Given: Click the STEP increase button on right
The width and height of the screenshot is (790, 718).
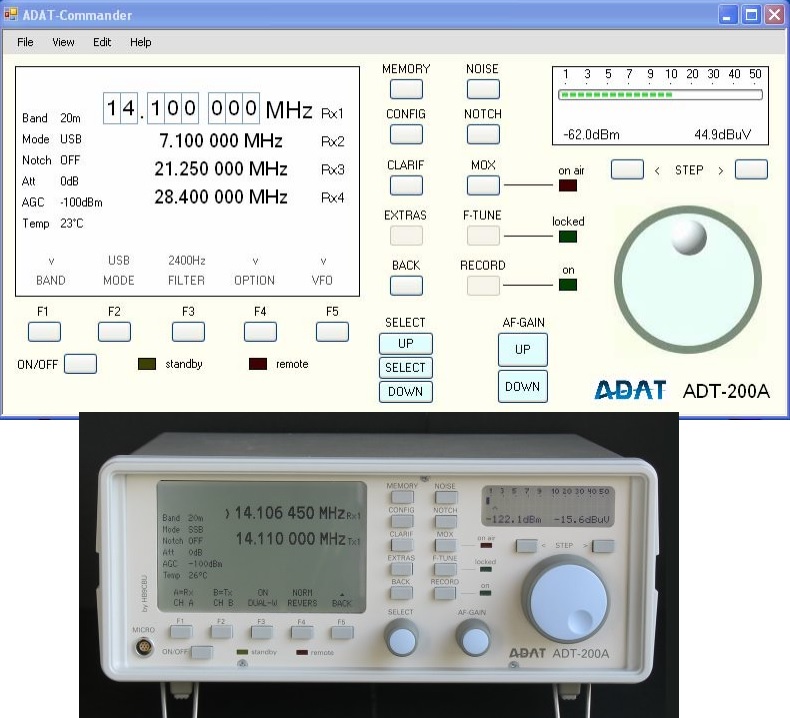Looking at the screenshot, I should [751, 169].
